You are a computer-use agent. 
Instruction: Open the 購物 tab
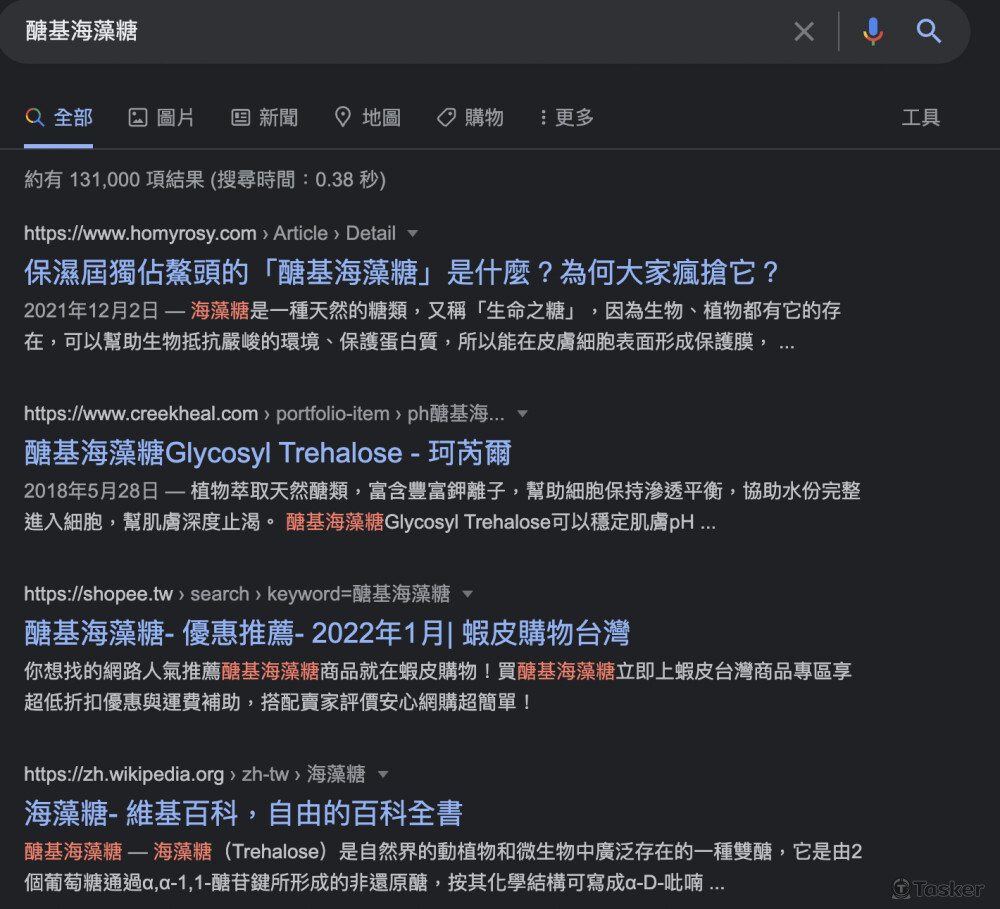(470, 117)
